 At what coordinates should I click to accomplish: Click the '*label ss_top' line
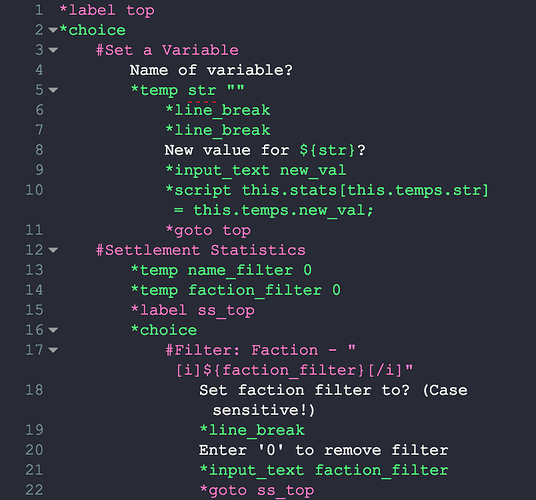pos(192,310)
